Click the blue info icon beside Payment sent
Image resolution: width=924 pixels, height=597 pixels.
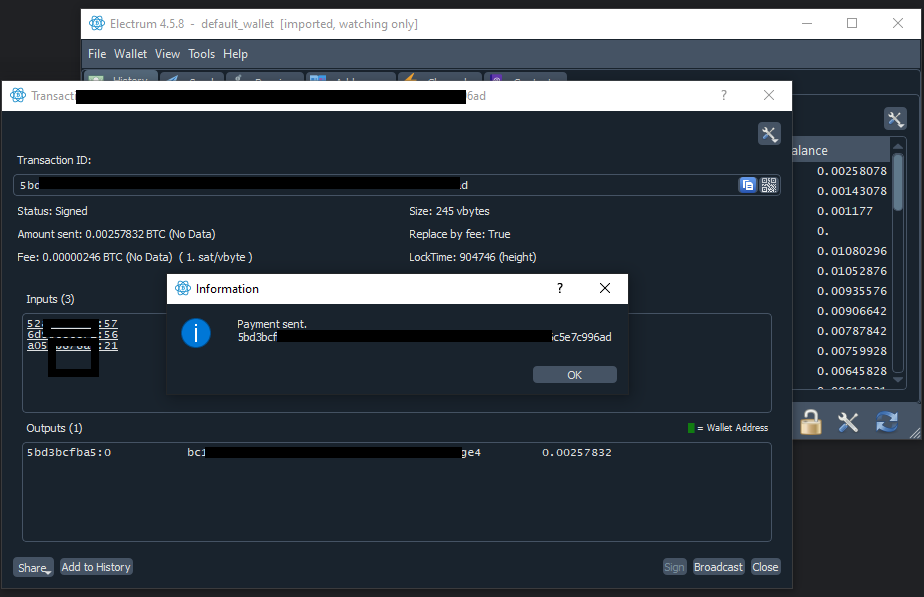tap(196, 333)
